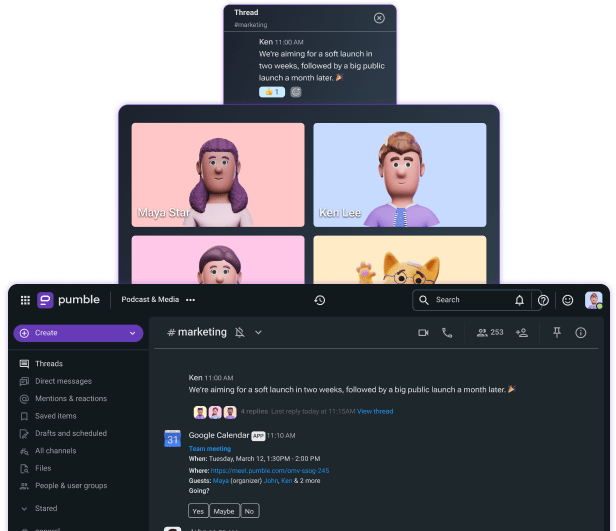Viewport: 616px width, 531px height.
Task: Click the Google Calendar app icon
Action: tap(172, 439)
